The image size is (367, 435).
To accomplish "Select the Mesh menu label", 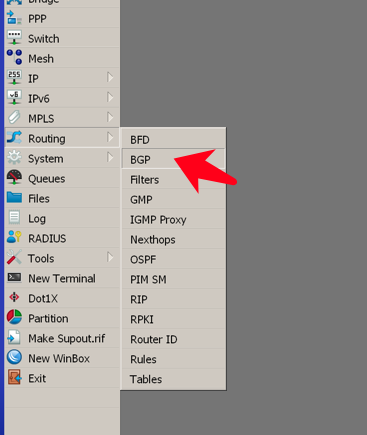I will tap(41, 59).
